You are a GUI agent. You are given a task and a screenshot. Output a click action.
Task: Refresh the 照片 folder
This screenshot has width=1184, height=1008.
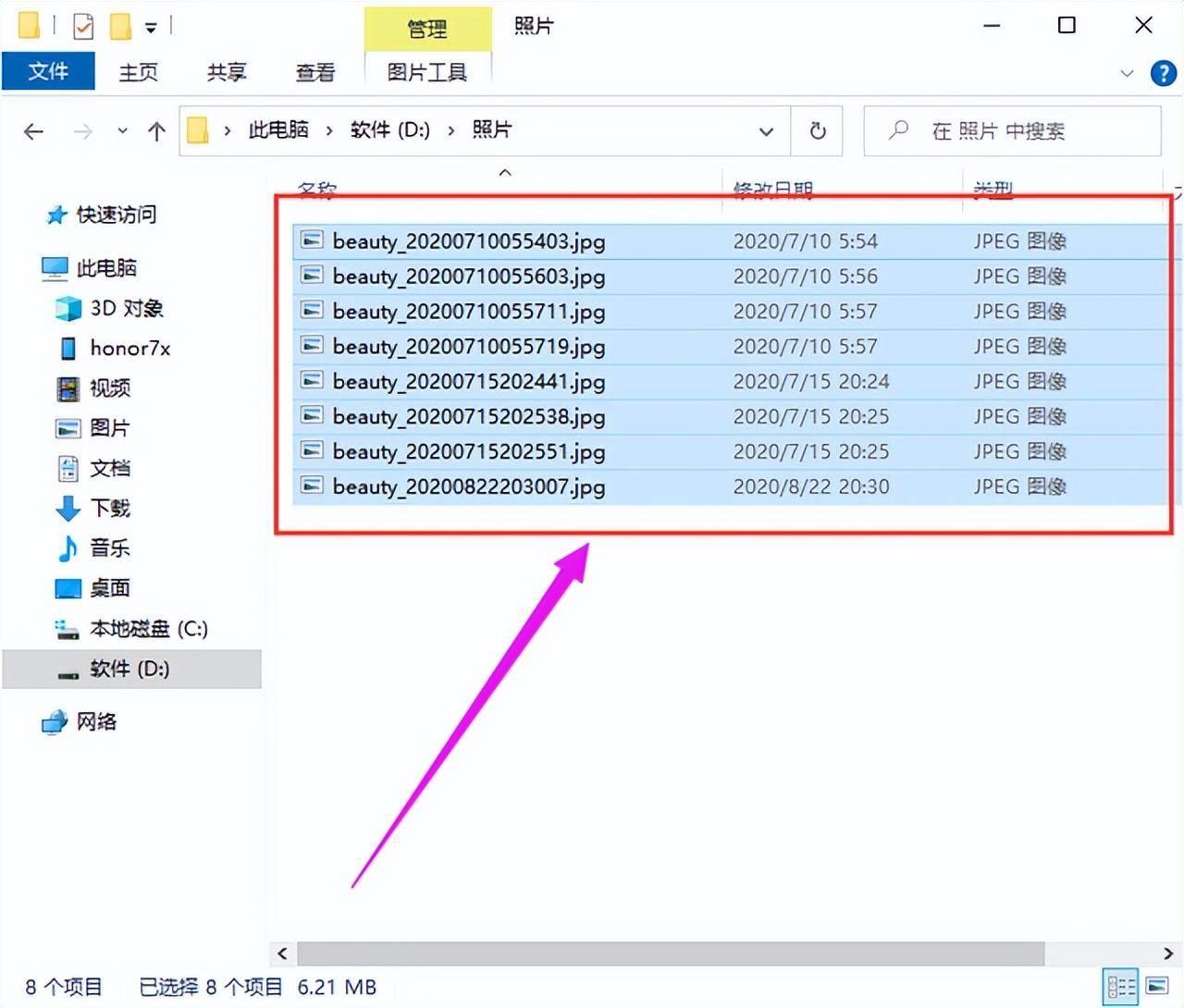(x=818, y=131)
